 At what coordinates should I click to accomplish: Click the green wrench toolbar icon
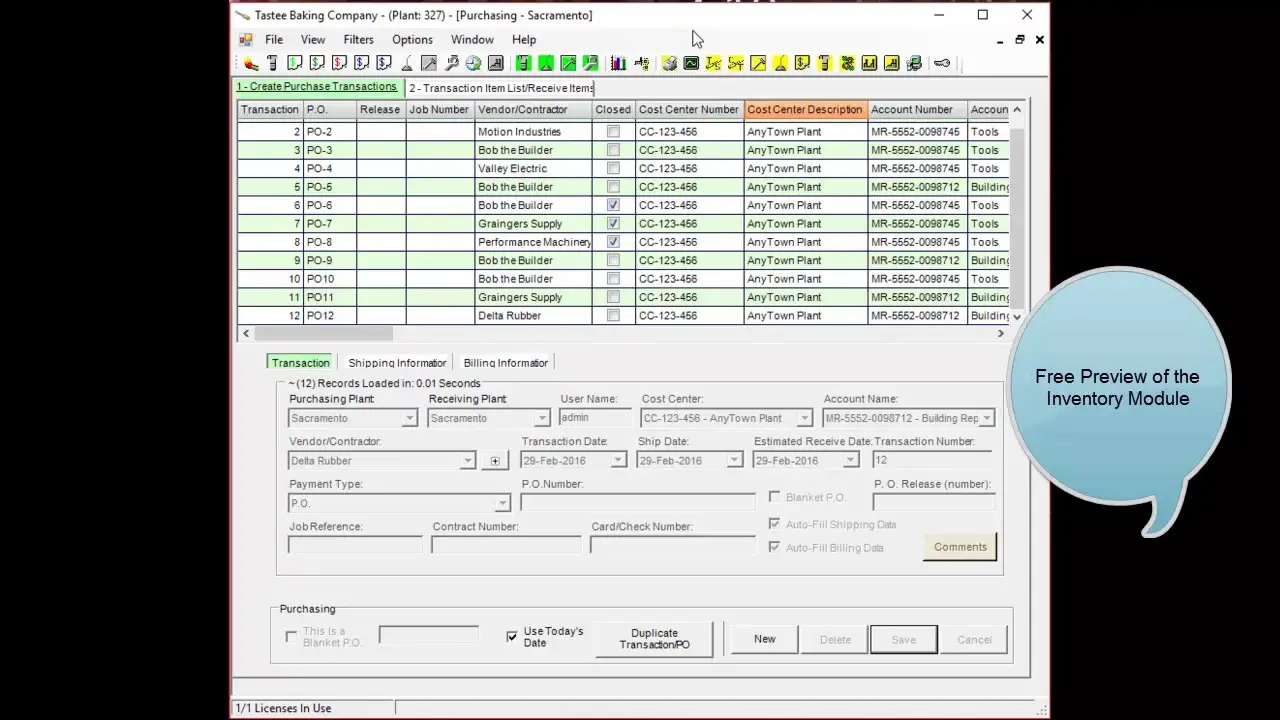pyautogui.click(x=590, y=63)
